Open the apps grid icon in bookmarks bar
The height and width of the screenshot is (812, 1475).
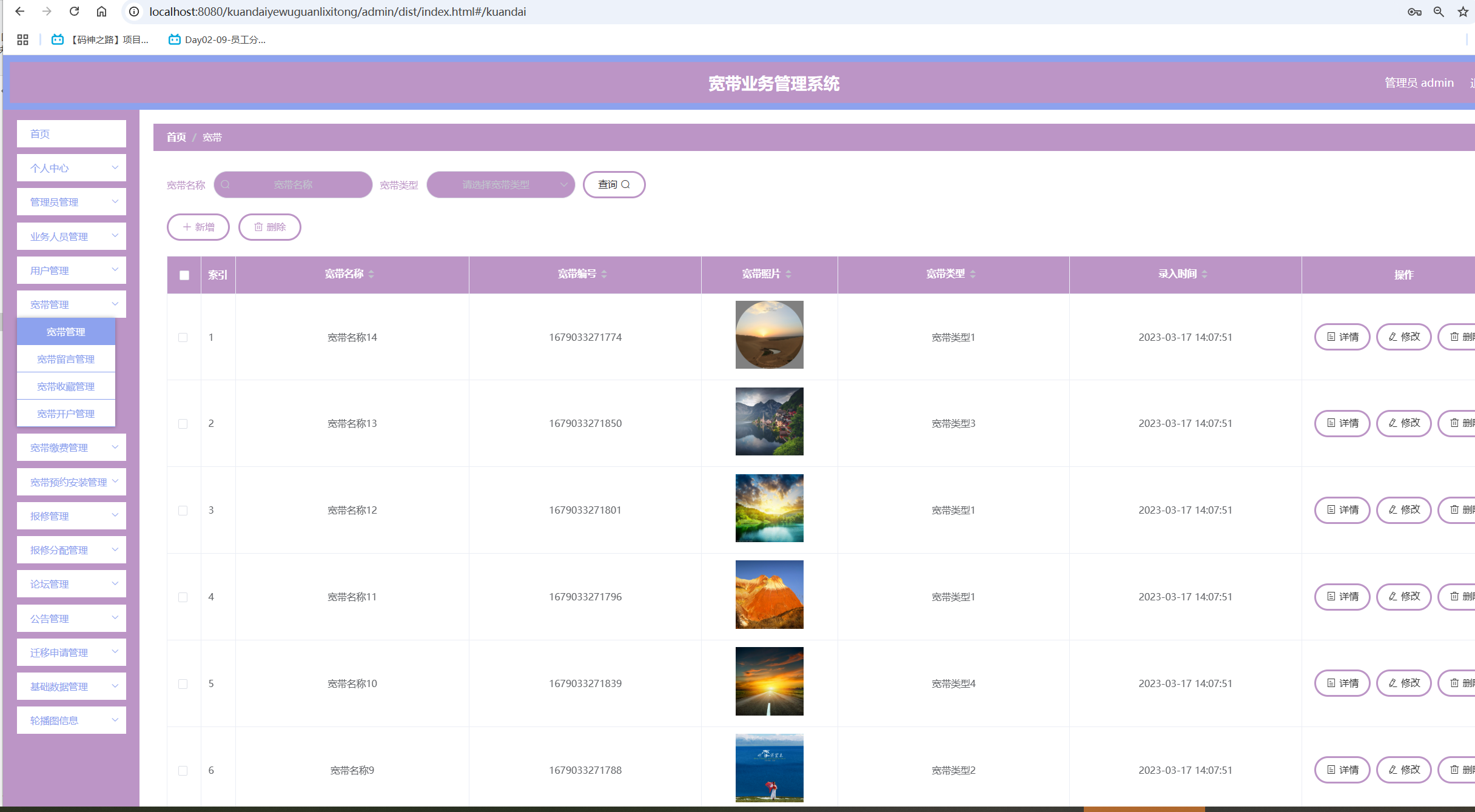point(22,39)
